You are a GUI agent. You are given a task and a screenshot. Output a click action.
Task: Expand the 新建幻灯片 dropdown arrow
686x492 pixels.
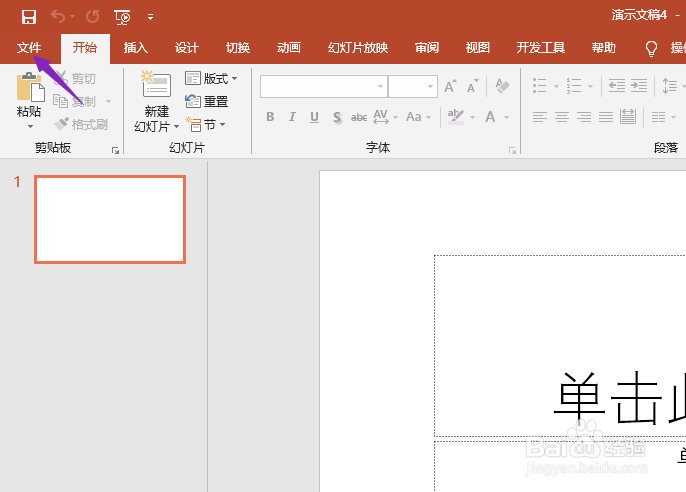[x=176, y=126]
